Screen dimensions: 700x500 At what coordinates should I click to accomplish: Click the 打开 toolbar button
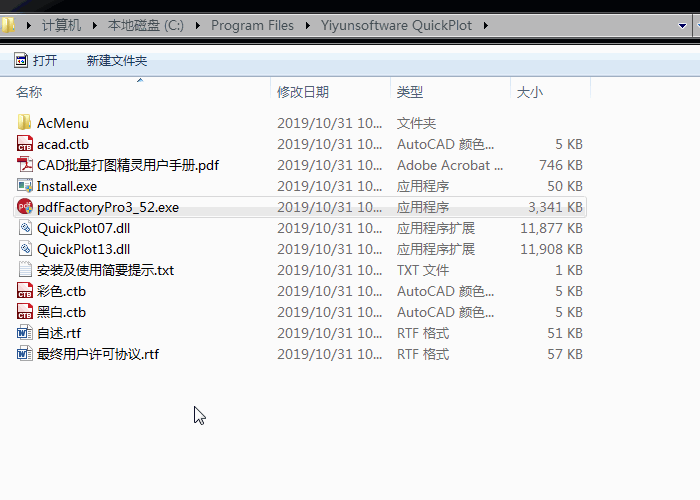[36, 60]
